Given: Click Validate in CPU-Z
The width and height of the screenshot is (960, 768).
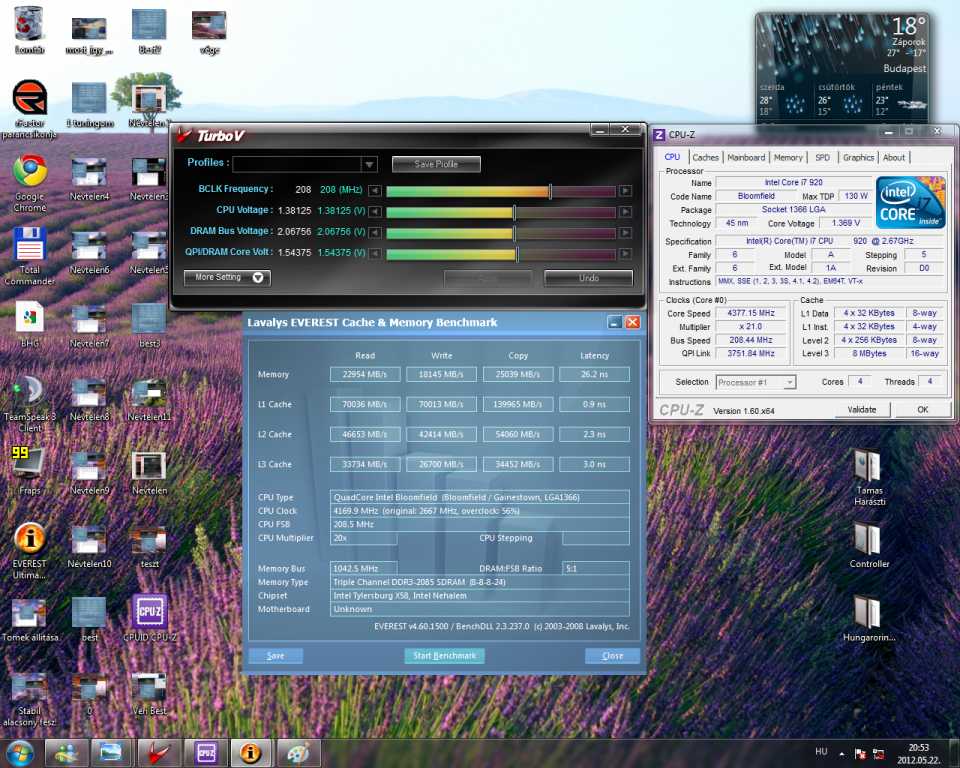Looking at the screenshot, I should pyautogui.click(x=862, y=410).
